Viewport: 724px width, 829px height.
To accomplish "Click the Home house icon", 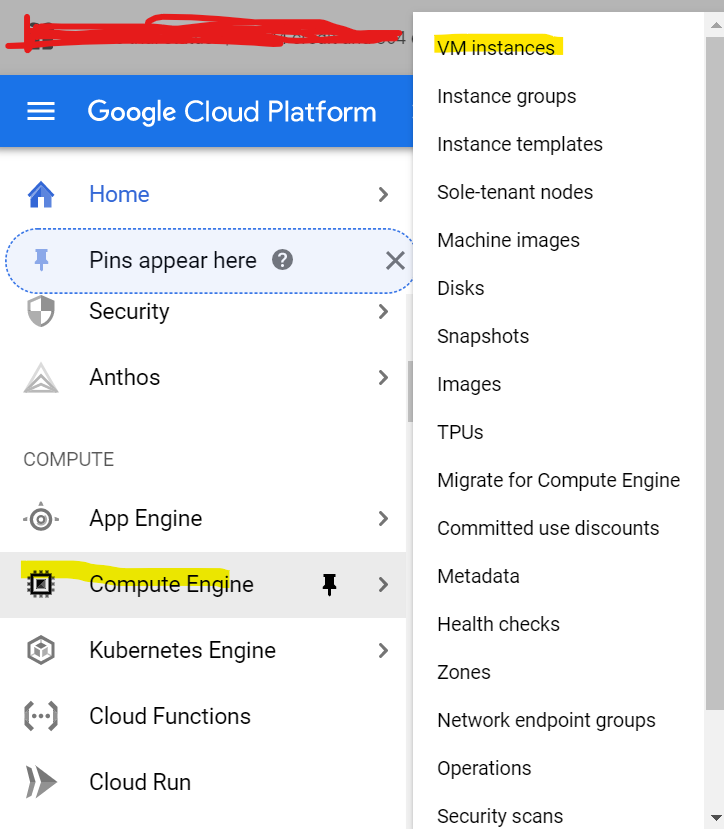I will tap(41, 195).
